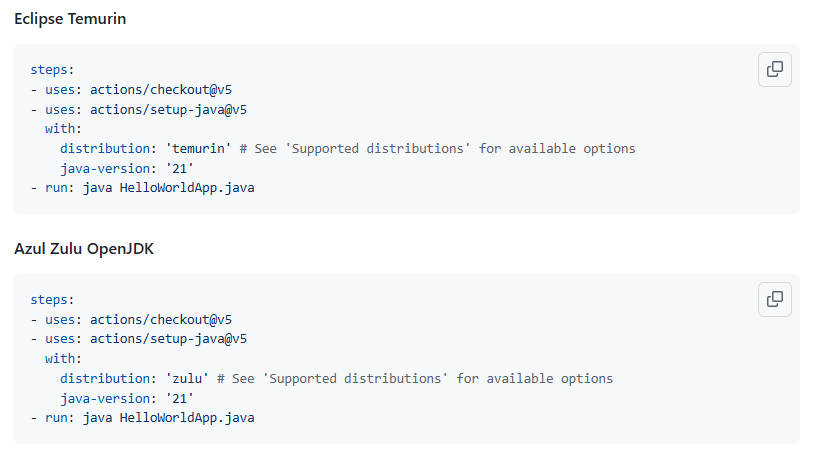The width and height of the screenshot is (816, 461).
Task: Click the Supported distributions comment in Temurin block
Action: click(x=437, y=149)
